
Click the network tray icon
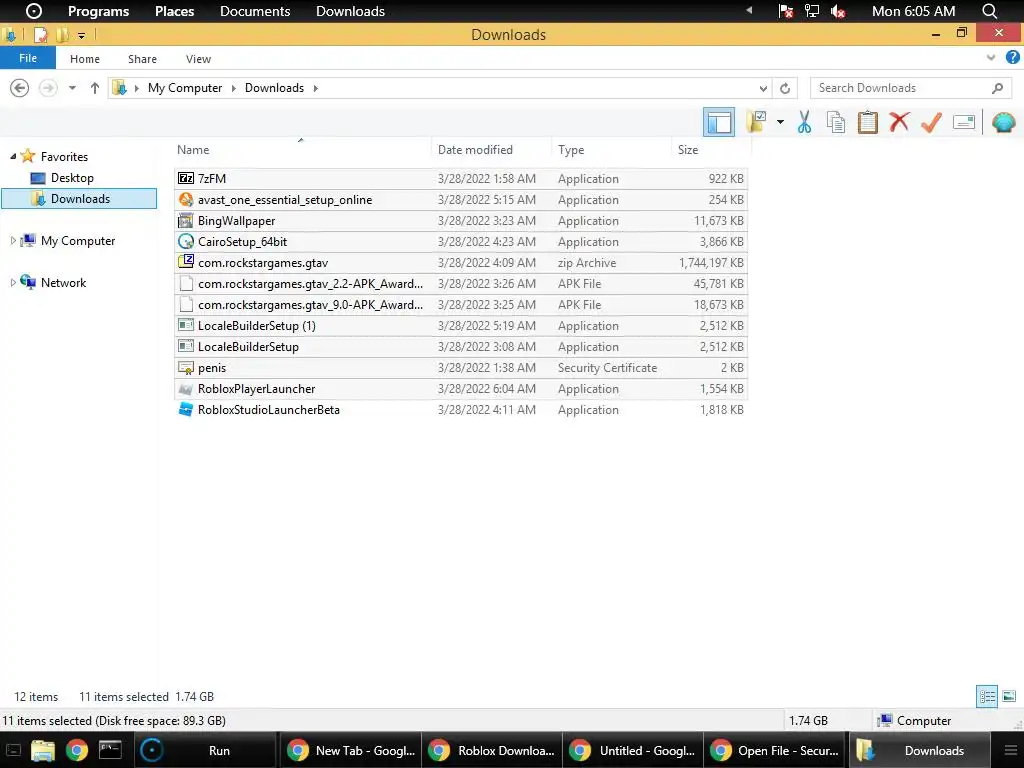tap(811, 11)
